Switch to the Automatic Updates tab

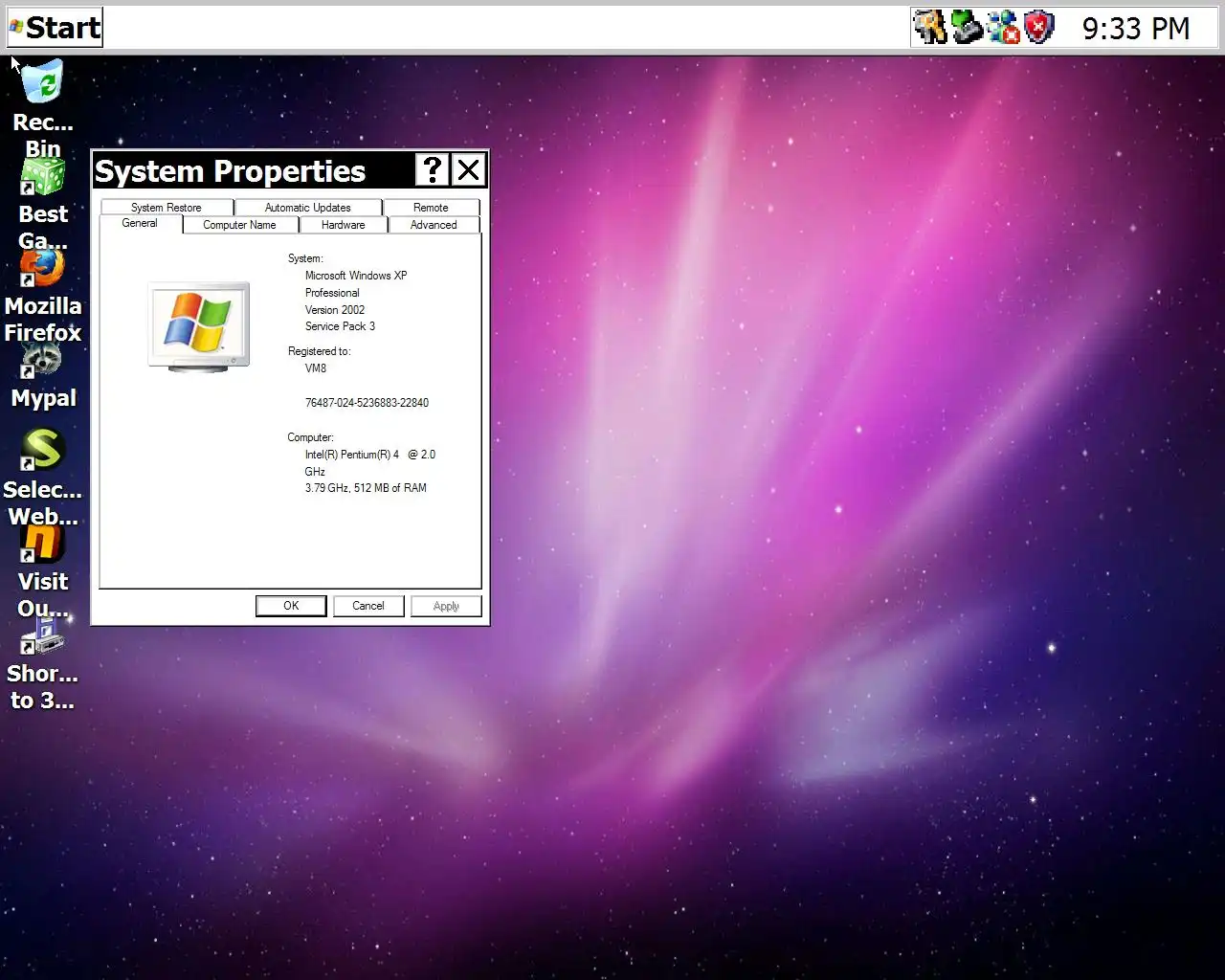tap(308, 208)
